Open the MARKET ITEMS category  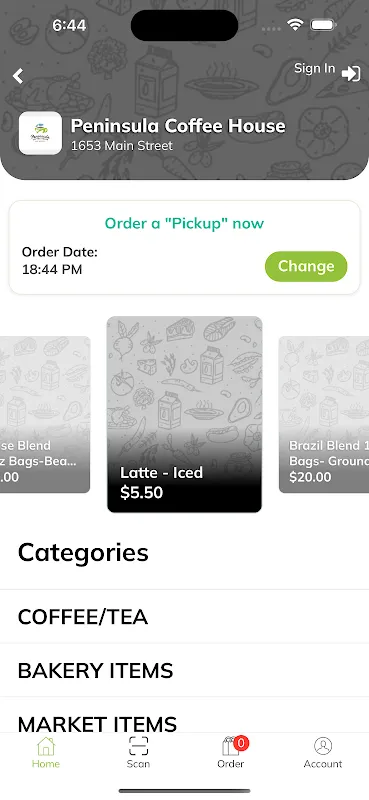[184, 719]
